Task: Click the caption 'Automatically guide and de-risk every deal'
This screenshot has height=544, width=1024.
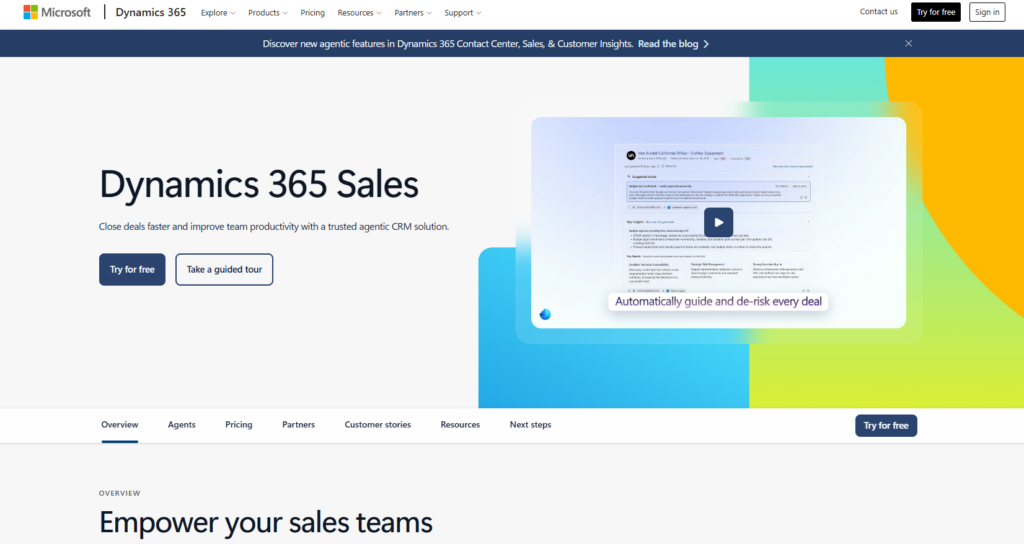Action: [718, 302]
